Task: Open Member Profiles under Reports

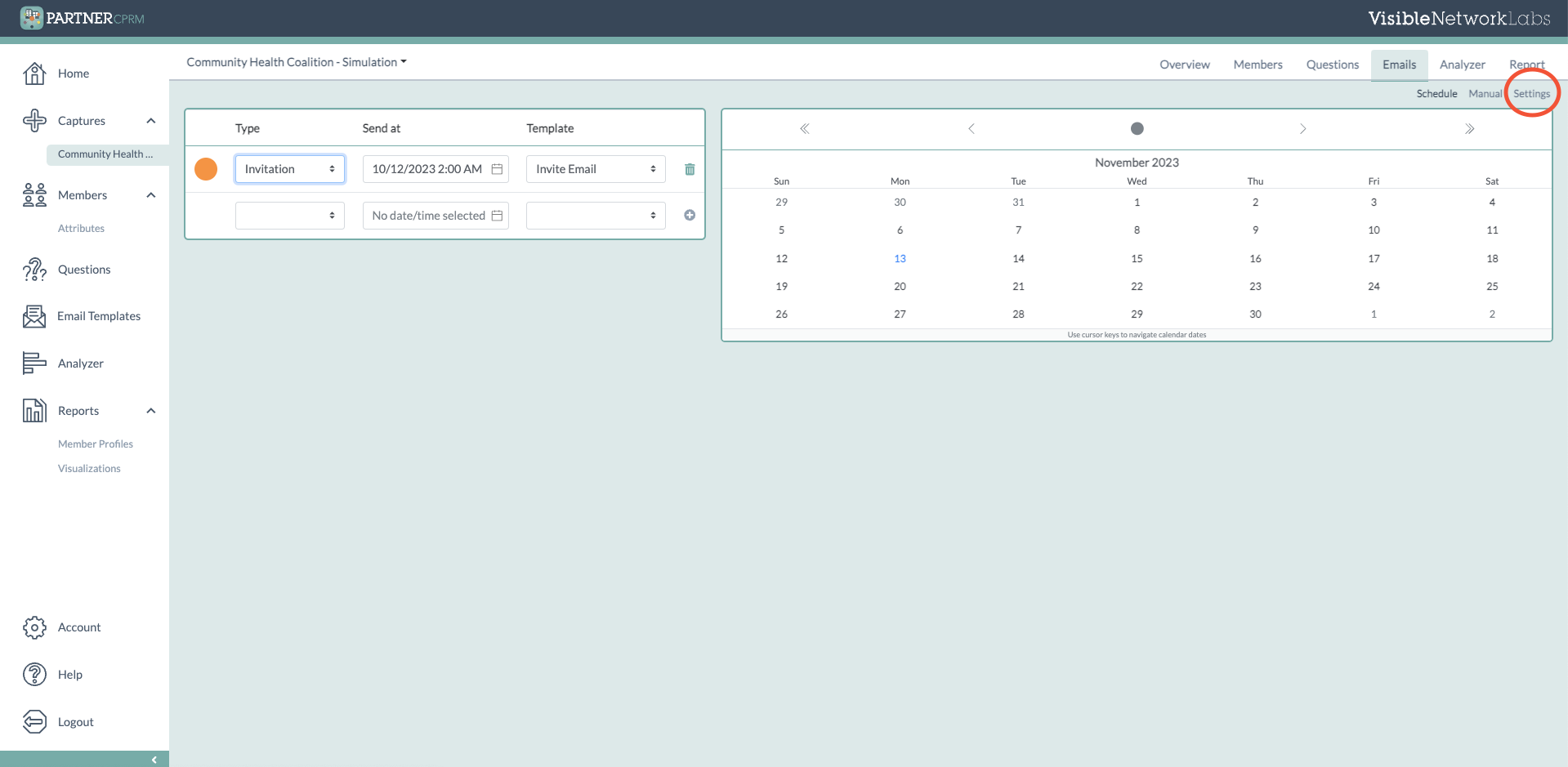Action: (95, 444)
